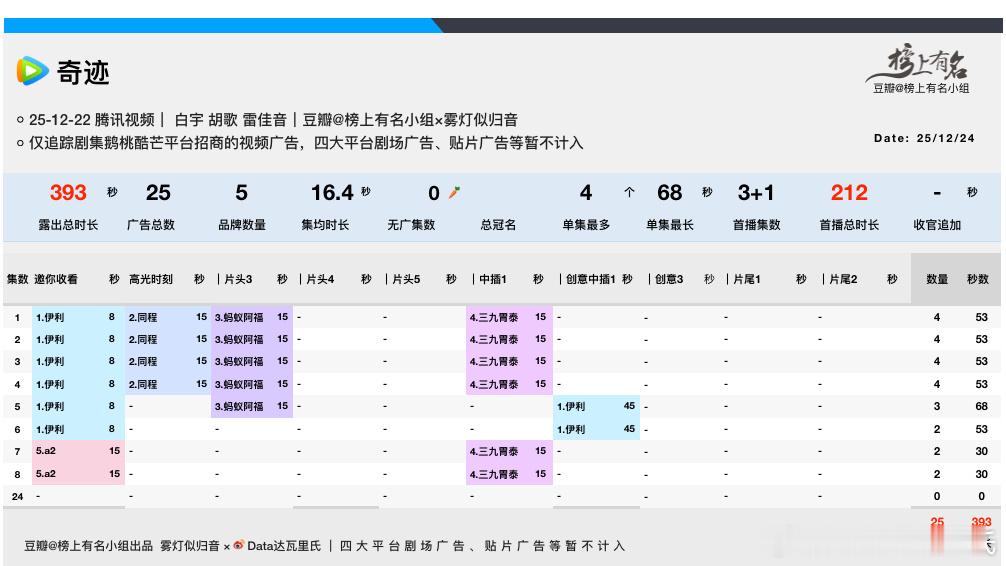Click the 单集最长 label

tap(670, 225)
